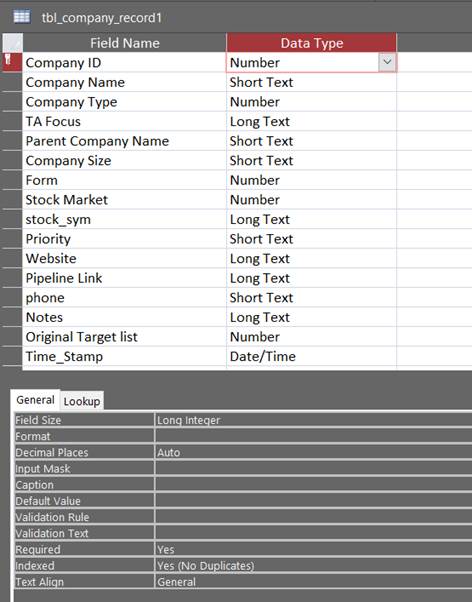The height and width of the screenshot is (602, 472).
Task: Click the Field Name column header
Action: (124, 43)
